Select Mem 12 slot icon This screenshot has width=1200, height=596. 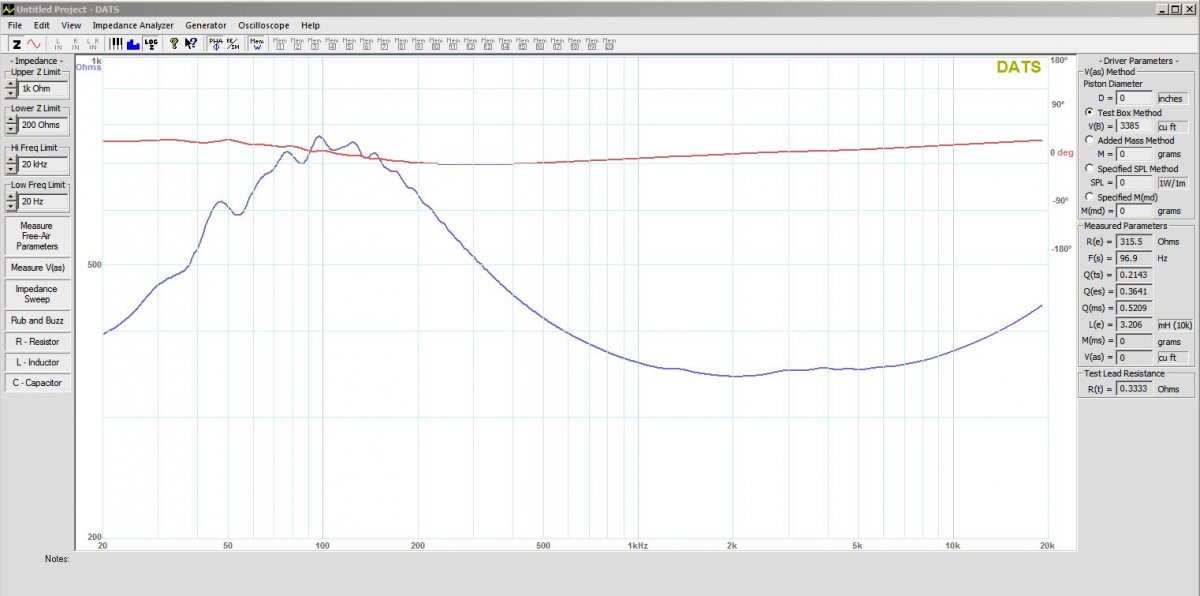[x=470, y=44]
